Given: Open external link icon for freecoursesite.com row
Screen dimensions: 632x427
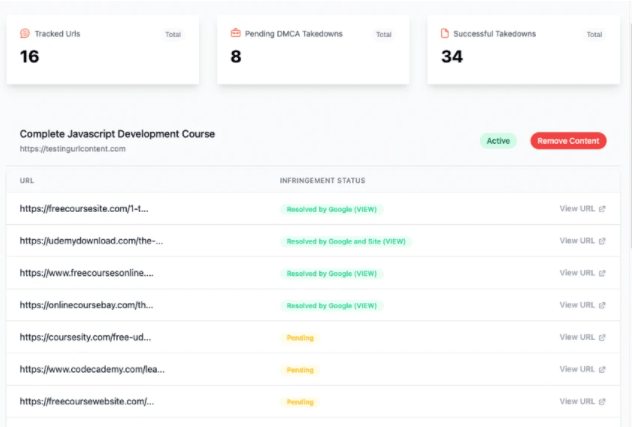Looking at the screenshot, I should point(602,209).
